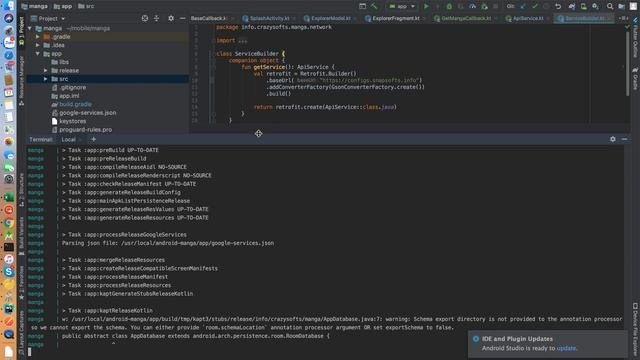640x360 pixels.
Task: Click manga breadcrumb in navigation bar
Action: coord(35,6)
